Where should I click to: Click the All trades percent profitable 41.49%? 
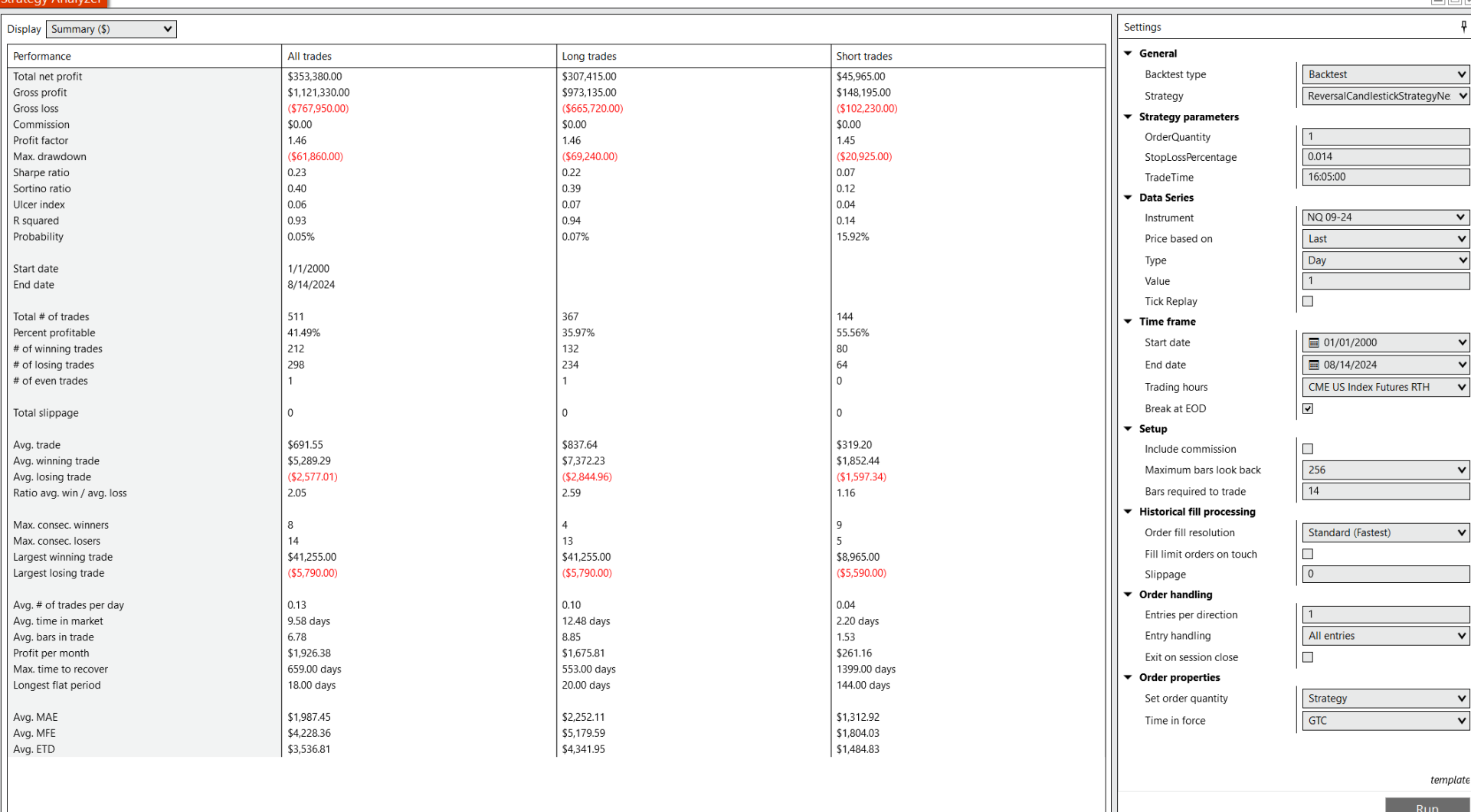[x=304, y=333]
